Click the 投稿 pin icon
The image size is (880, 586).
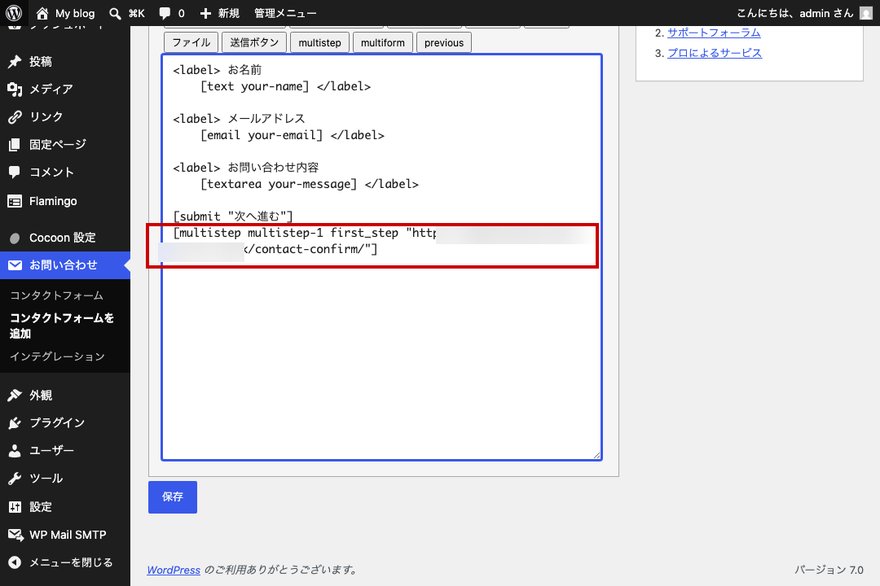(x=15, y=61)
